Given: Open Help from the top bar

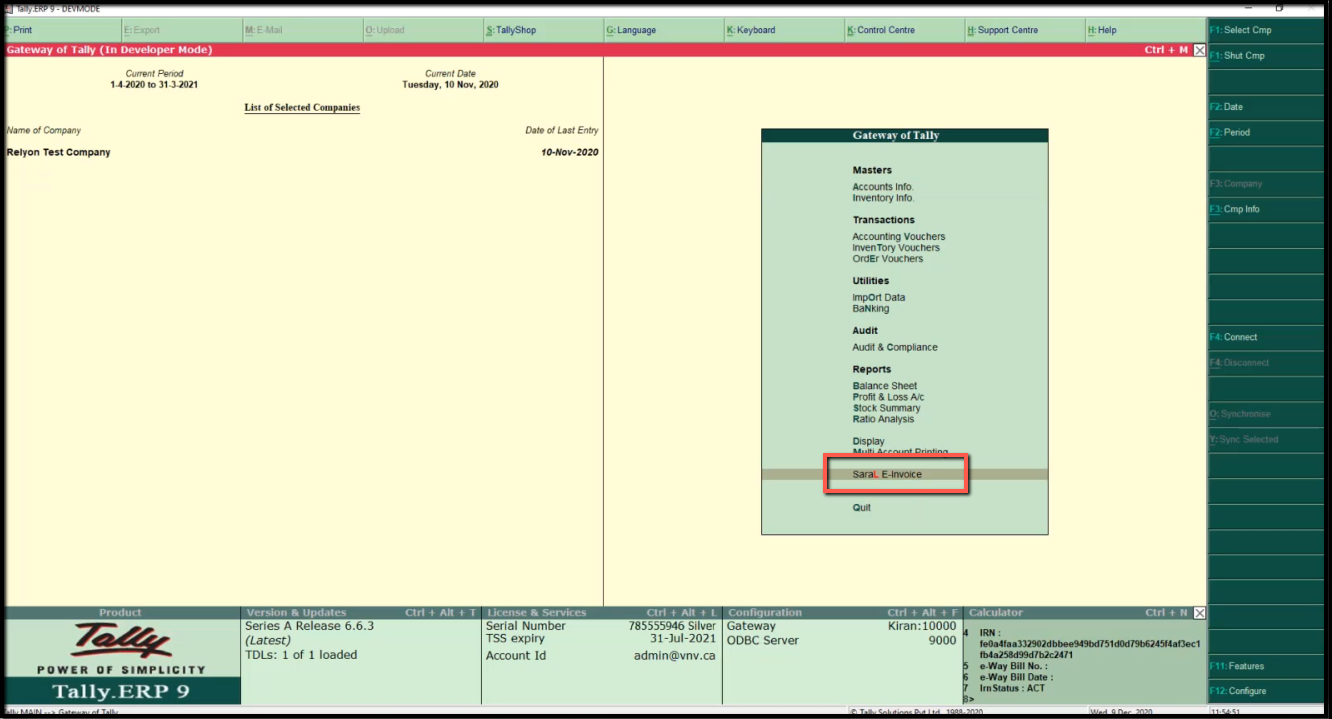Looking at the screenshot, I should (1145, 30).
